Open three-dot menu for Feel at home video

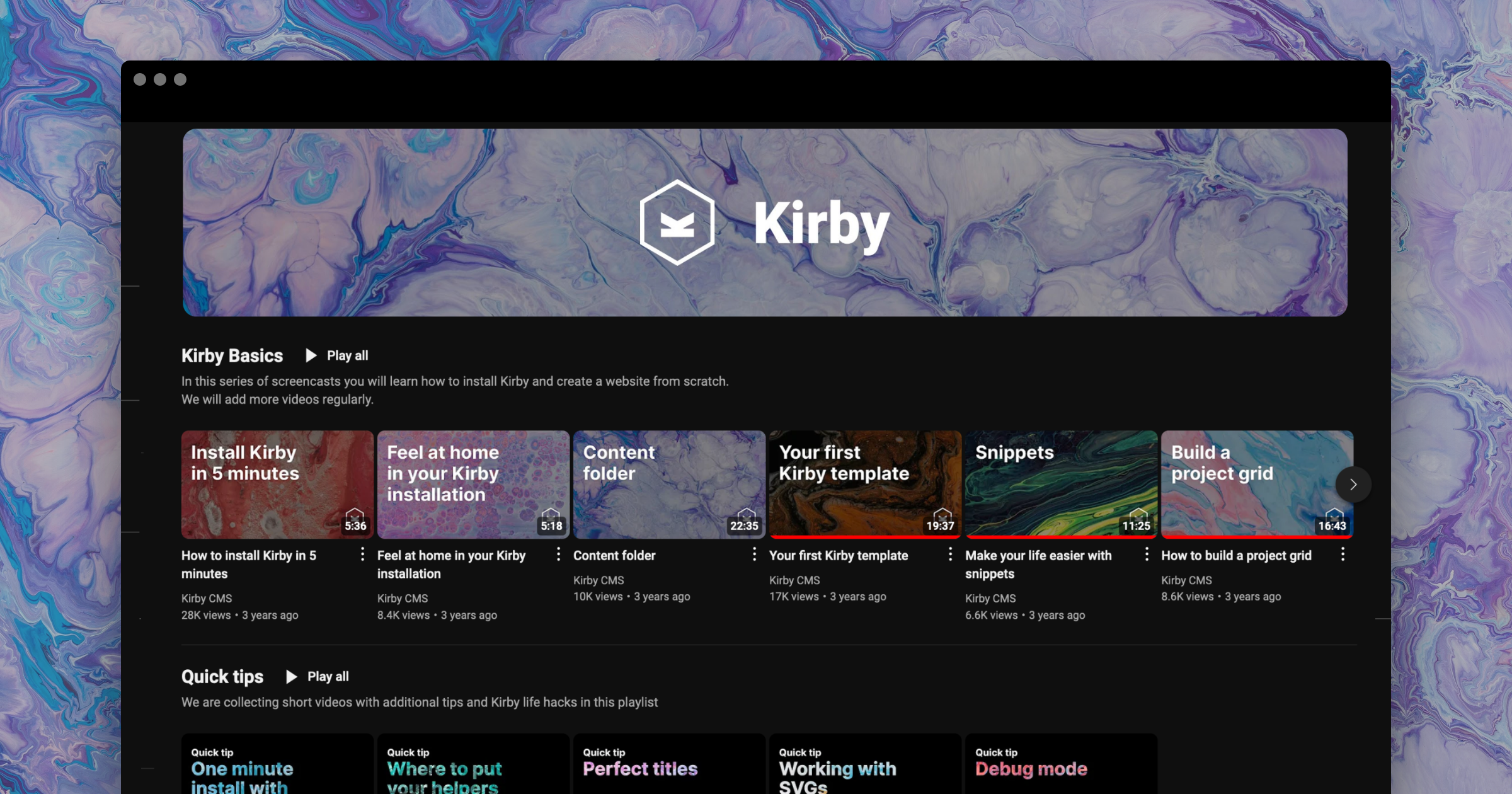[x=558, y=555]
